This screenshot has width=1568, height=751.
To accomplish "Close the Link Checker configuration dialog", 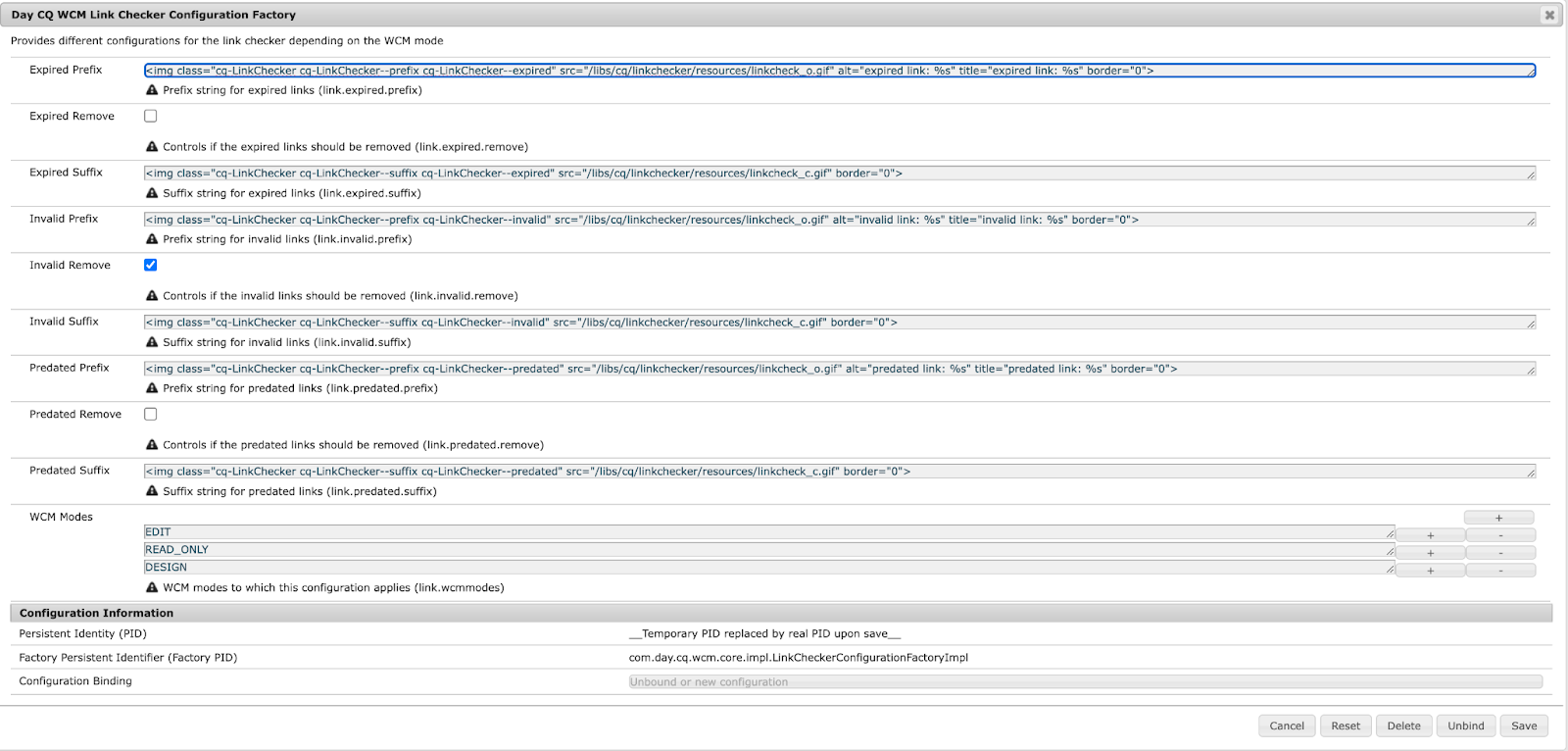I will tap(1548, 15).
